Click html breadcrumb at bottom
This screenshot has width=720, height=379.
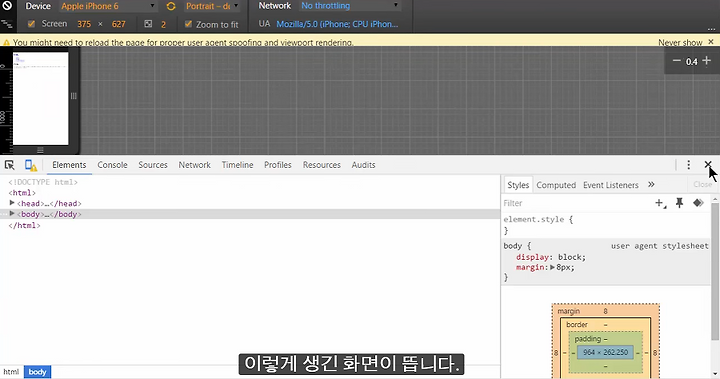[11, 372]
